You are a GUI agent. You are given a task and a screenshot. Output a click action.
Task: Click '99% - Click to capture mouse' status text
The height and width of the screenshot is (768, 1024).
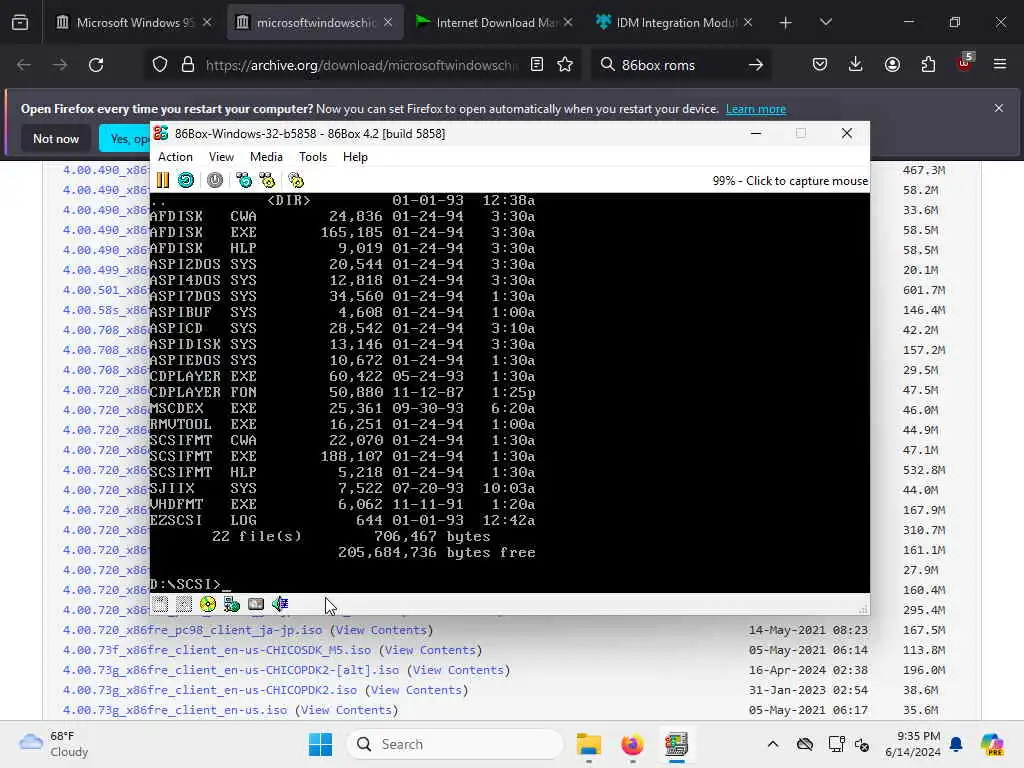click(790, 181)
